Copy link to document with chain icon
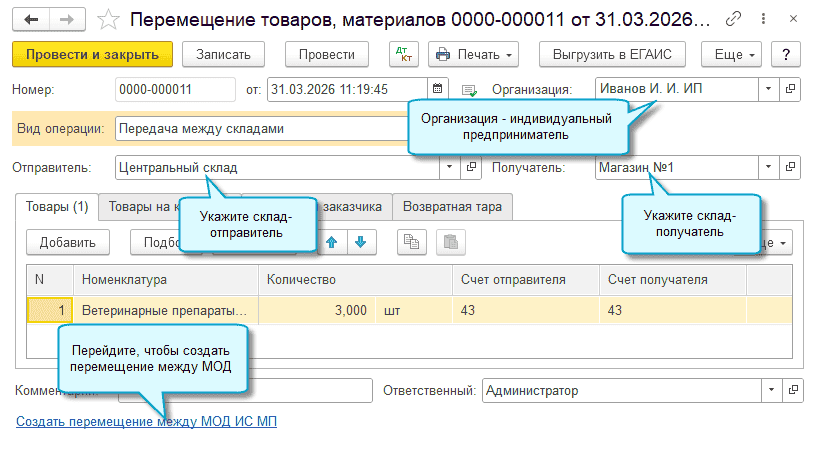The height and width of the screenshot is (452, 820). point(735,19)
